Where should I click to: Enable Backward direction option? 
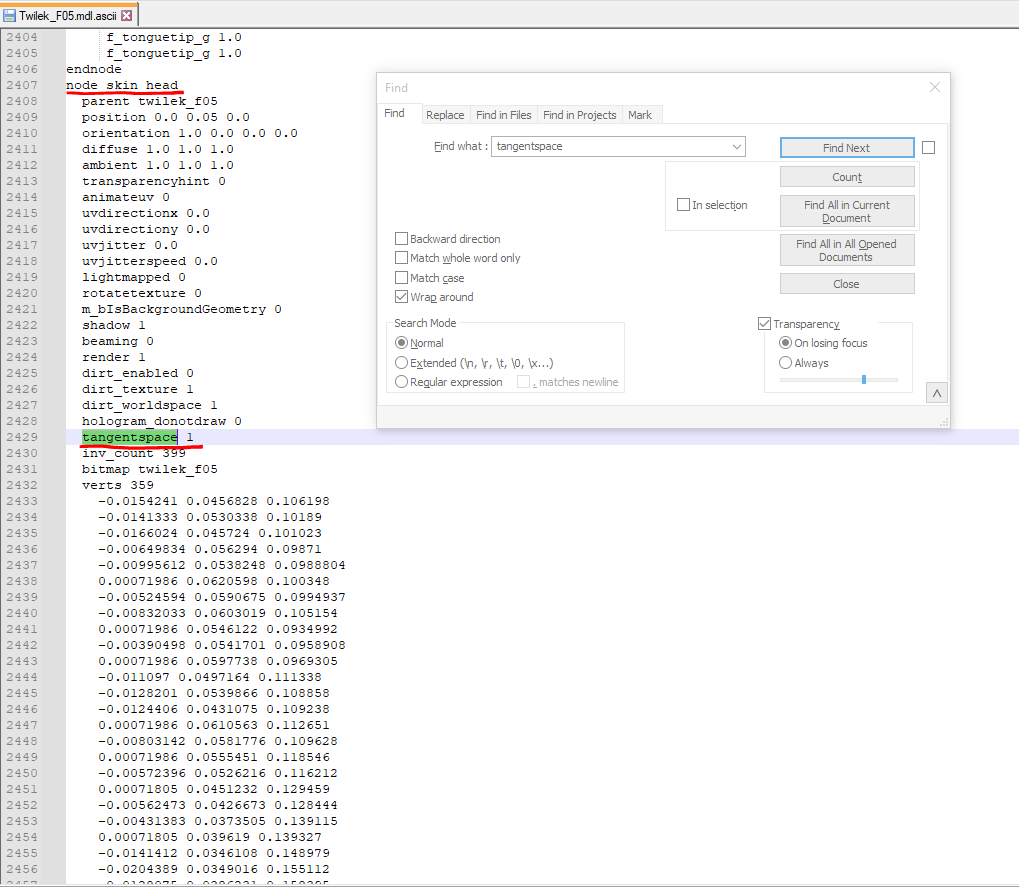[402, 238]
